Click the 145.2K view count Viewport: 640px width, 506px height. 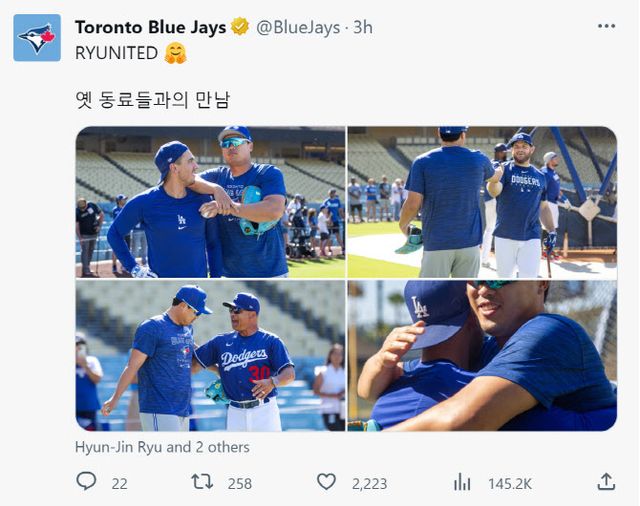(x=510, y=483)
